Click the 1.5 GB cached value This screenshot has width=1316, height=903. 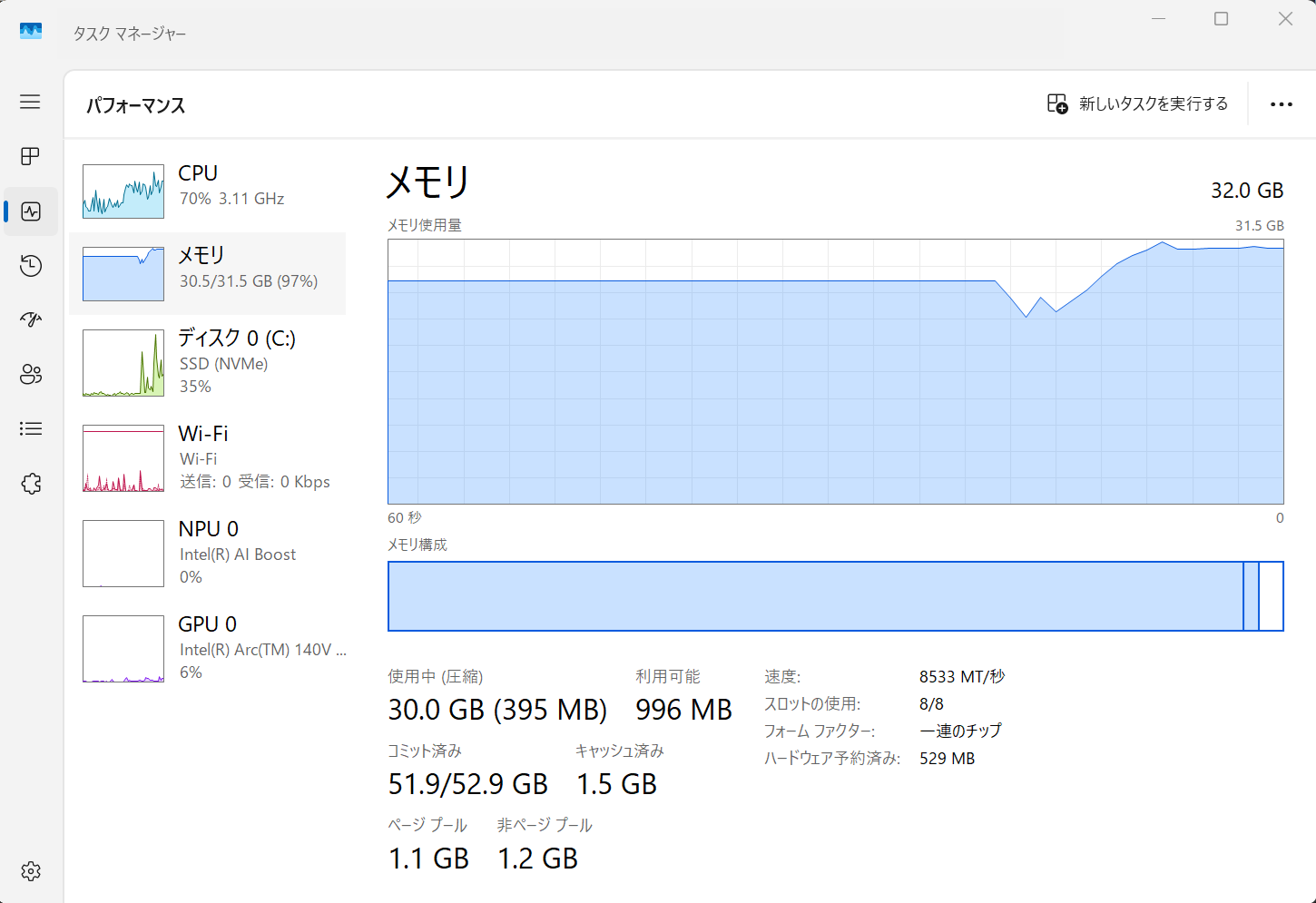coord(616,784)
